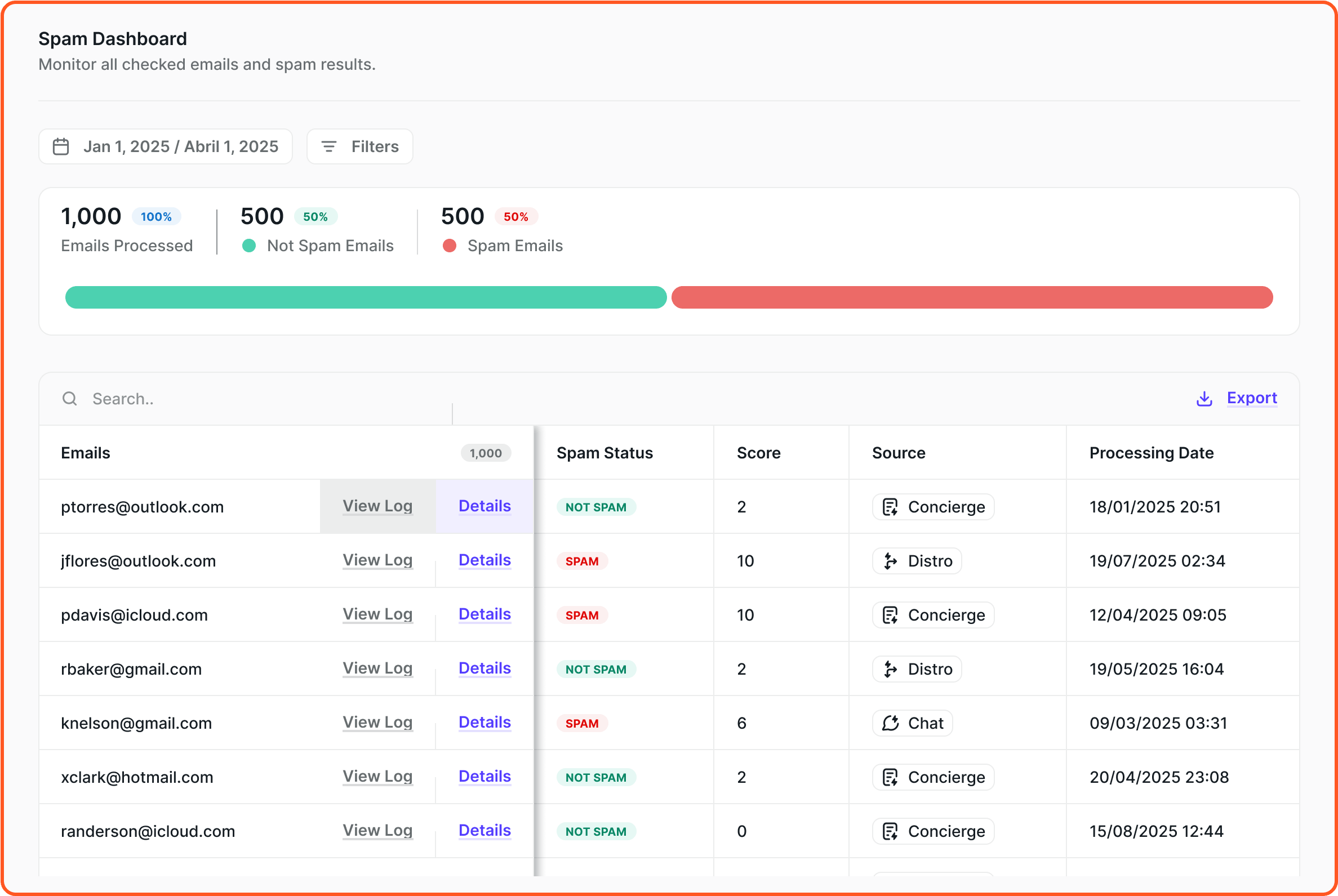
Task: View Log for randerson@icloud.com
Action: click(x=377, y=830)
